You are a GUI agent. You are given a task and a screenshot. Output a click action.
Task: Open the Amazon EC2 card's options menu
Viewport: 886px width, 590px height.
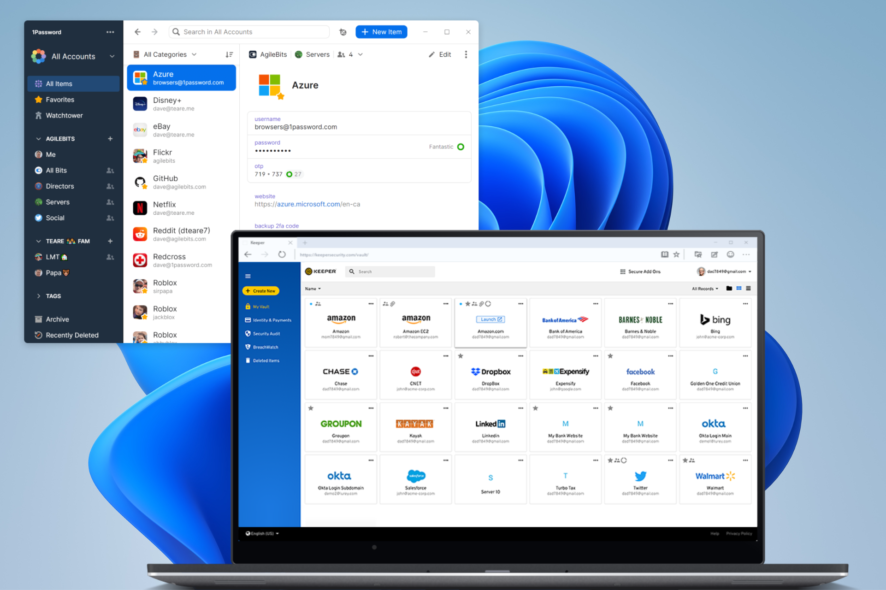coord(446,304)
